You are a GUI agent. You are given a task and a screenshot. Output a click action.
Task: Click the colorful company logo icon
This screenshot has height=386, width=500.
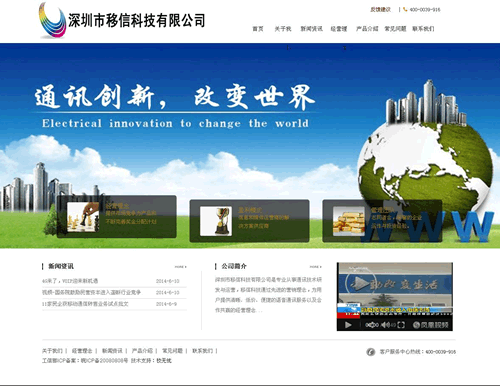pyautogui.click(x=53, y=20)
